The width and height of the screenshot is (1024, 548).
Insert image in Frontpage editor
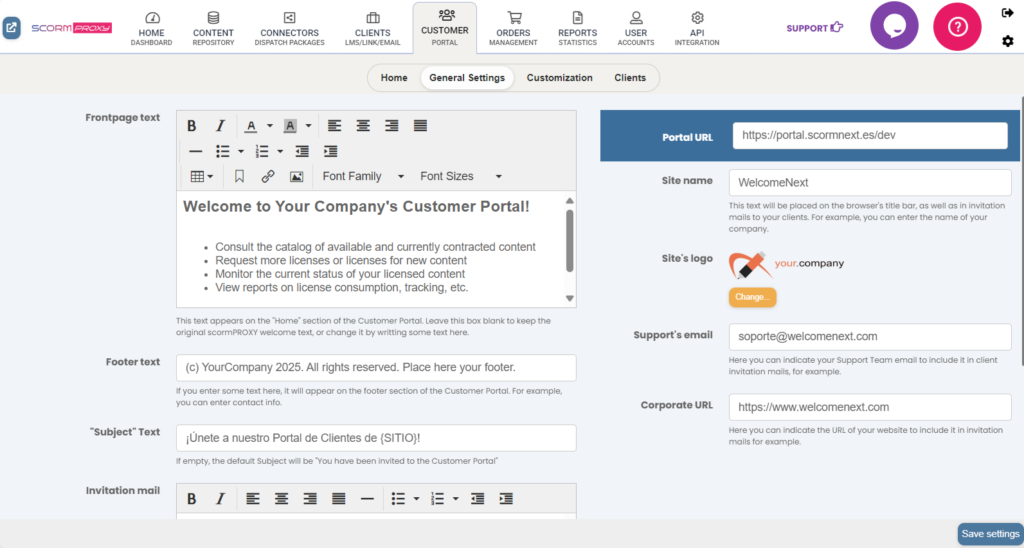click(x=296, y=176)
